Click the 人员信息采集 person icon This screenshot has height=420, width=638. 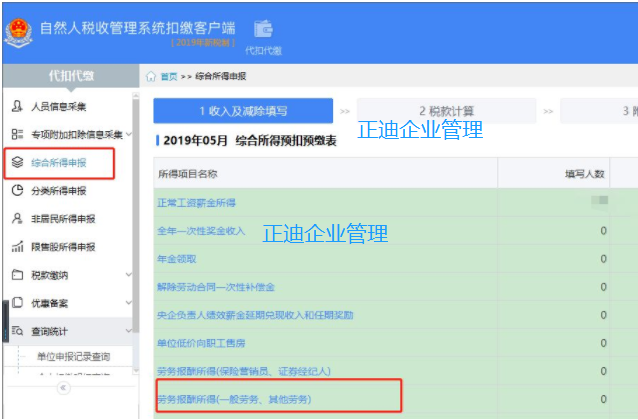(17, 106)
